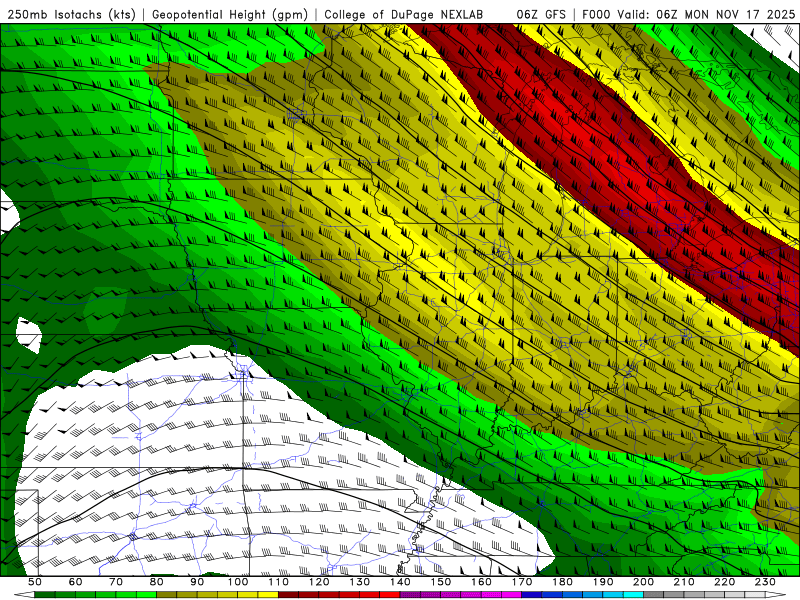This screenshot has width=800, height=600.
Task: Click the 100 label on the color scale
Action: 238,582
